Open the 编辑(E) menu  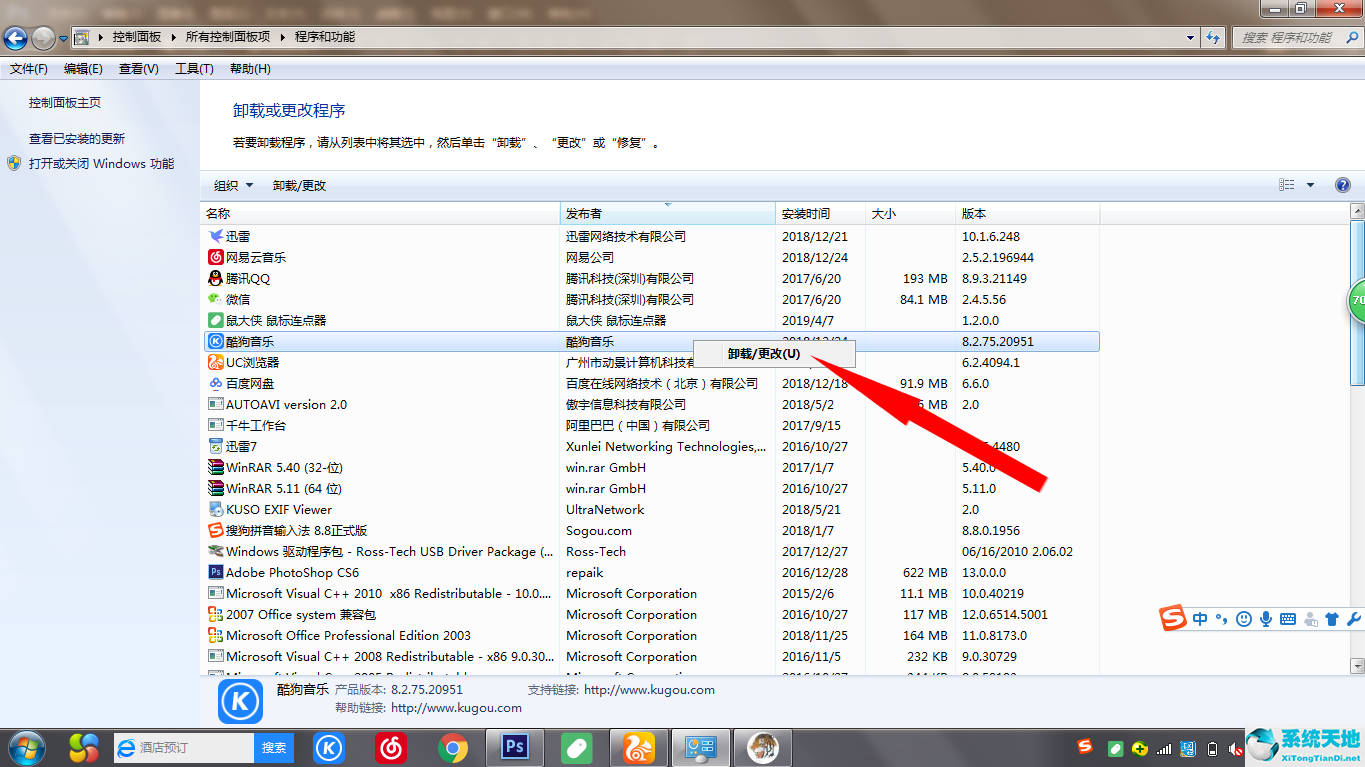pos(83,69)
